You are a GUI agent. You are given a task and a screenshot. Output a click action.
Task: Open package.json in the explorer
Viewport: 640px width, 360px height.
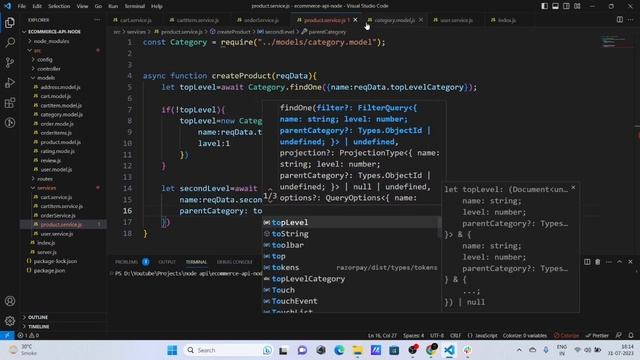point(49,271)
